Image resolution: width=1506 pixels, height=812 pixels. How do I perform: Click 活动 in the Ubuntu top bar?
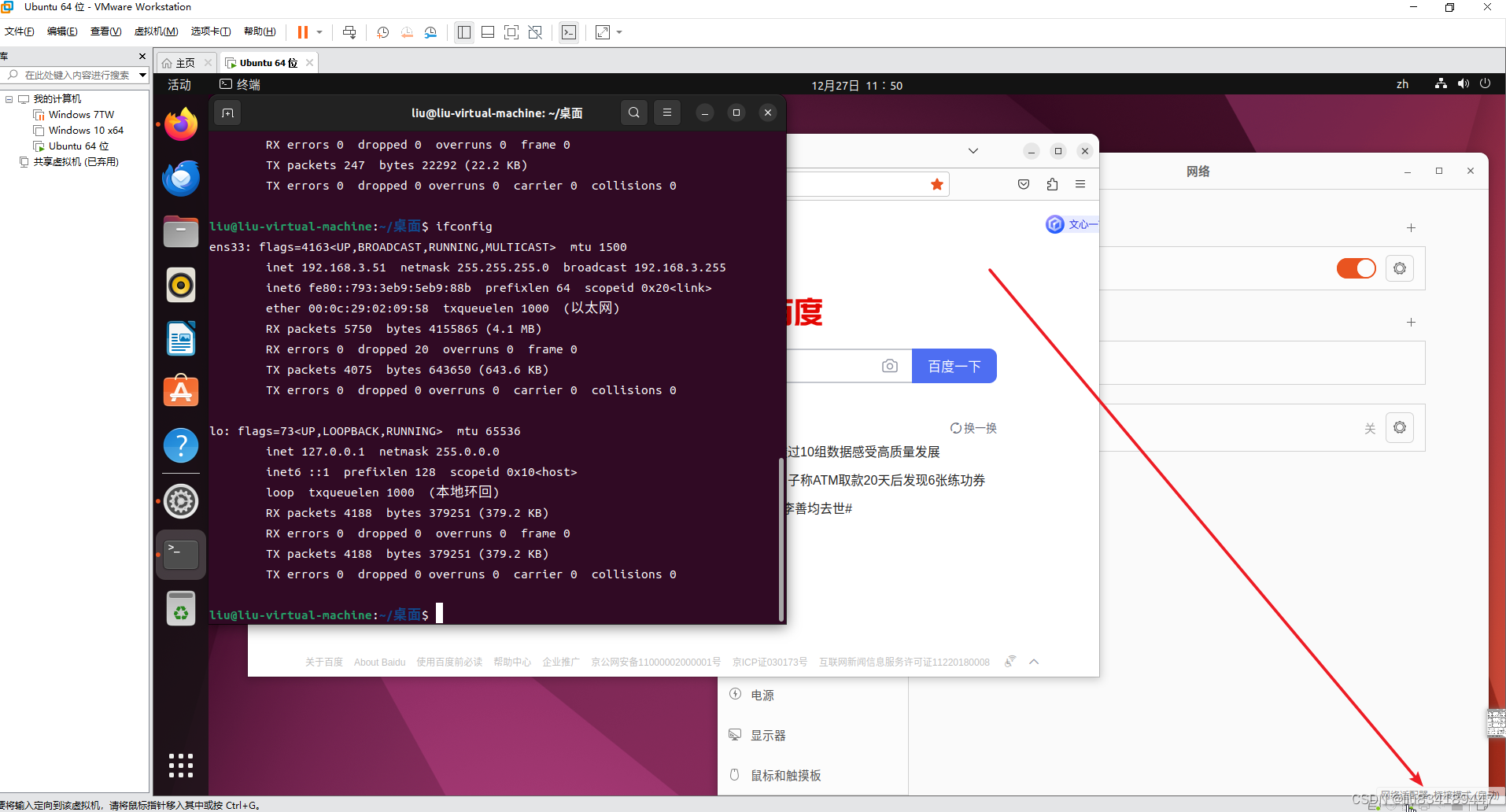coord(179,85)
